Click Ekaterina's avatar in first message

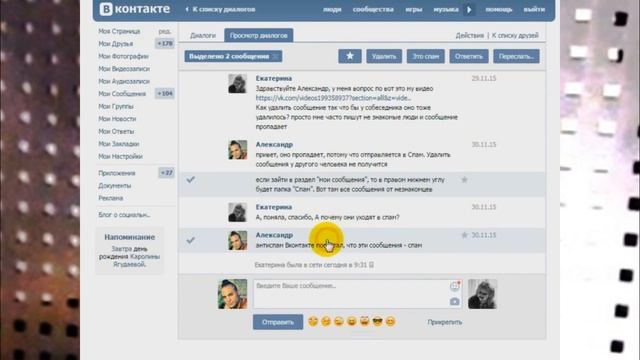pyautogui.click(x=238, y=84)
